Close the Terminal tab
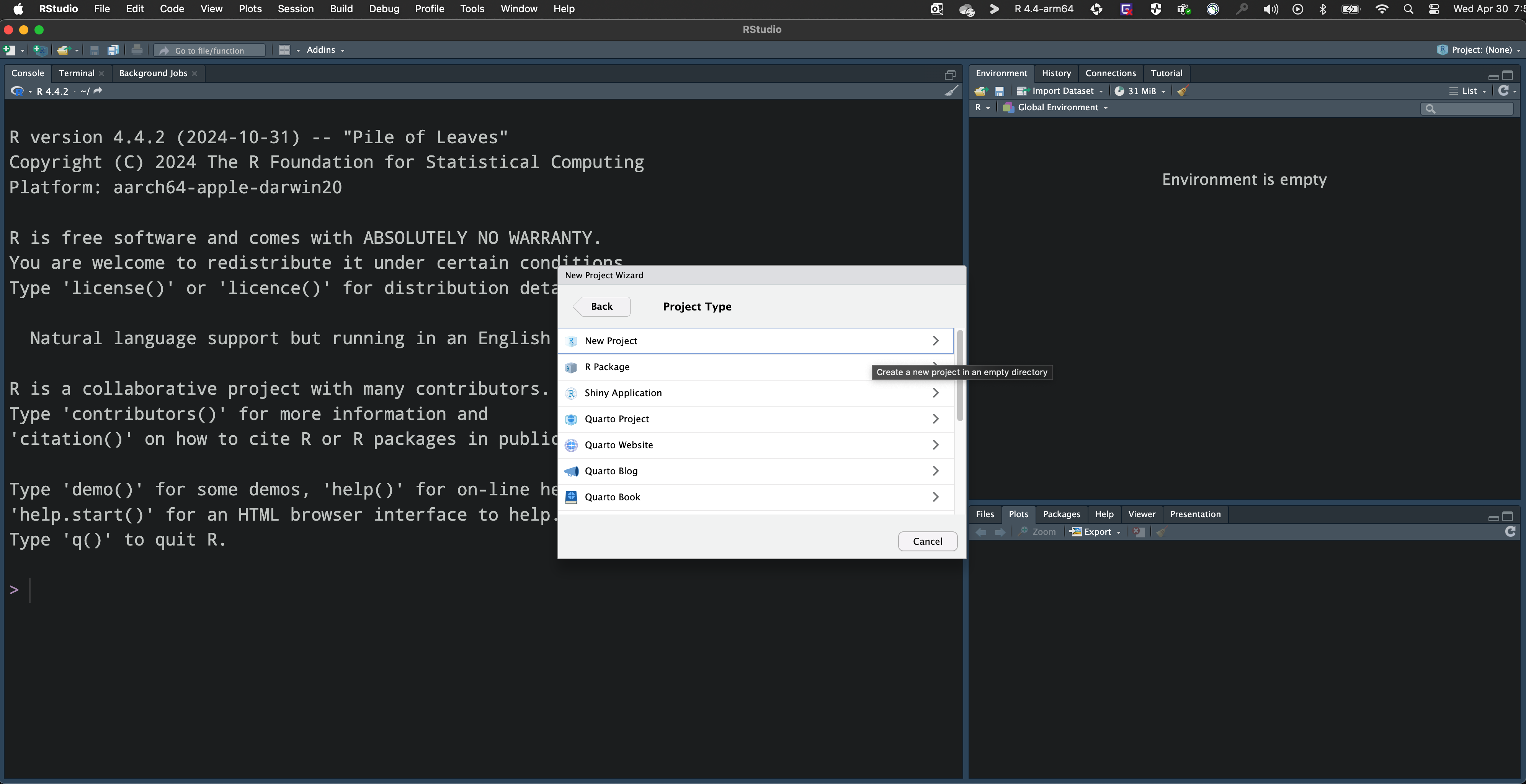The width and height of the screenshot is (1526, 784). tap(102, 73)
